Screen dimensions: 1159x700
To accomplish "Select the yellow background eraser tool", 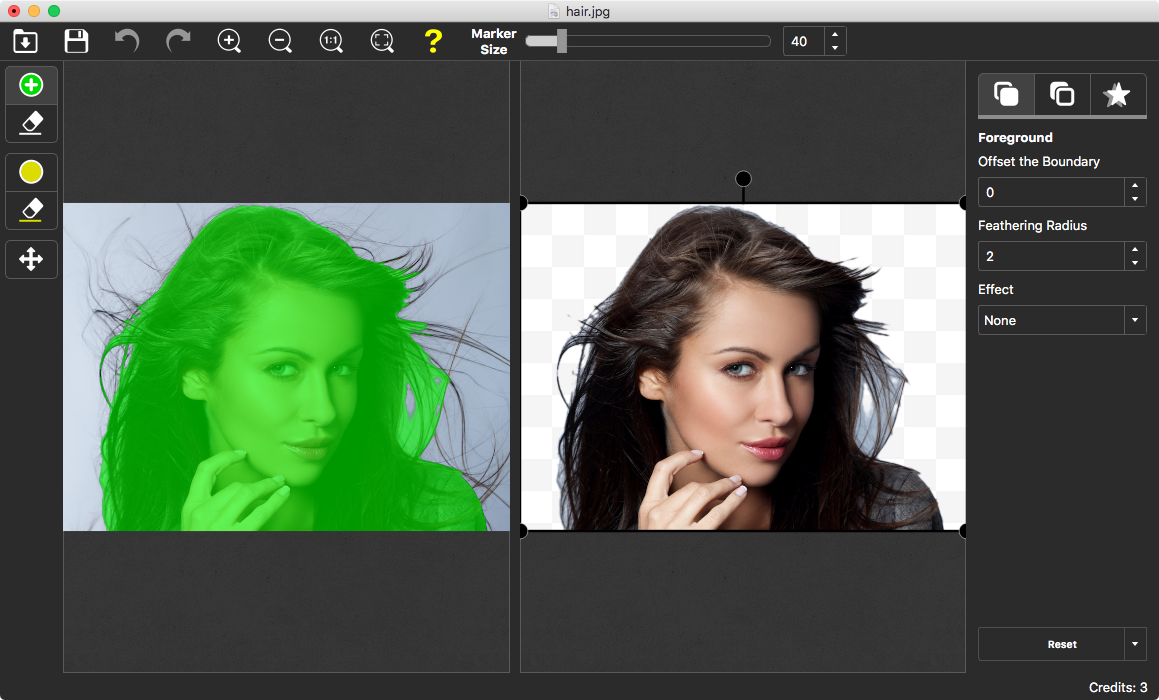I will (31, 210).
